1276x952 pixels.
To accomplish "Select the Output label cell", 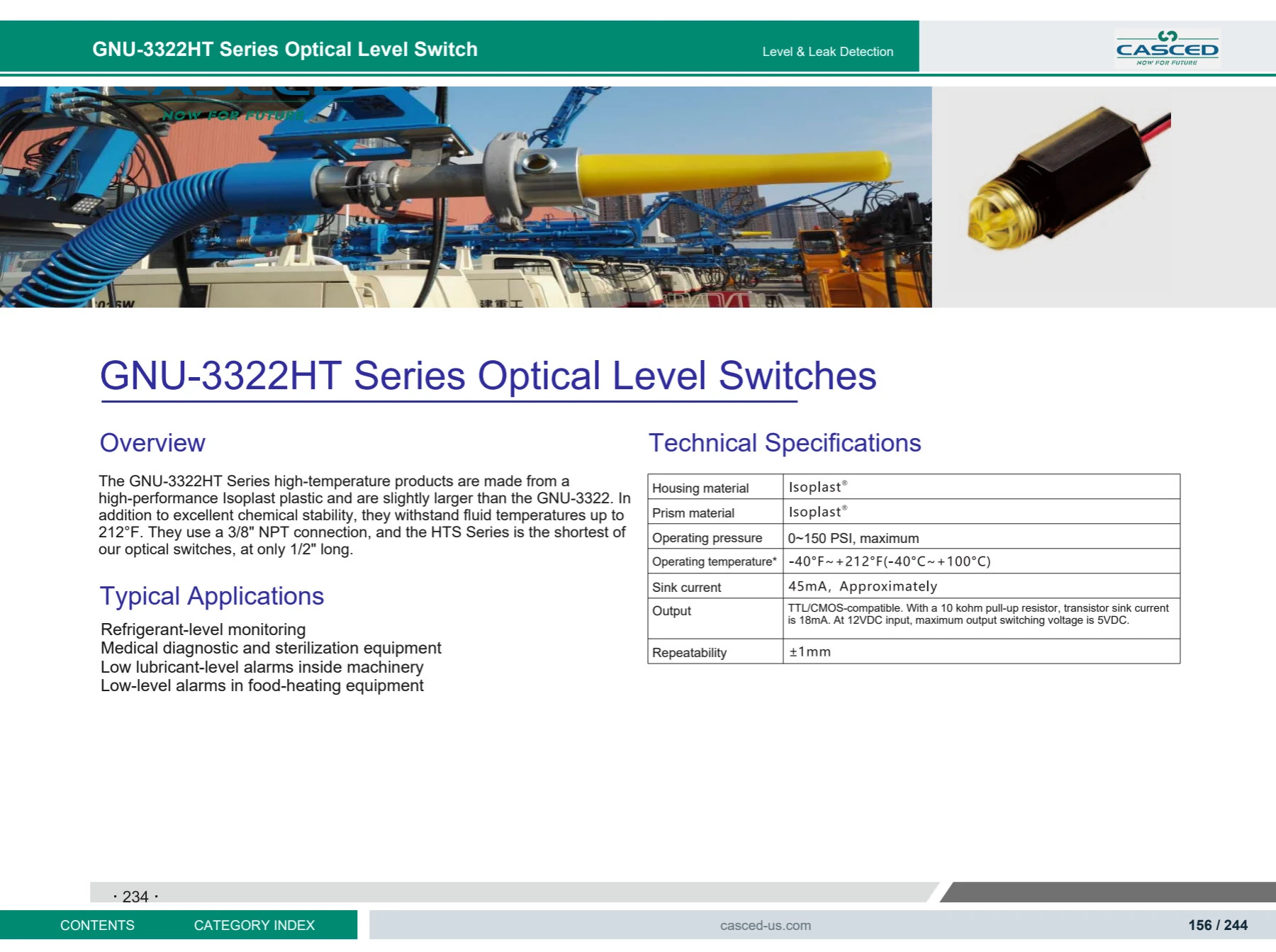I will point(715,618).
